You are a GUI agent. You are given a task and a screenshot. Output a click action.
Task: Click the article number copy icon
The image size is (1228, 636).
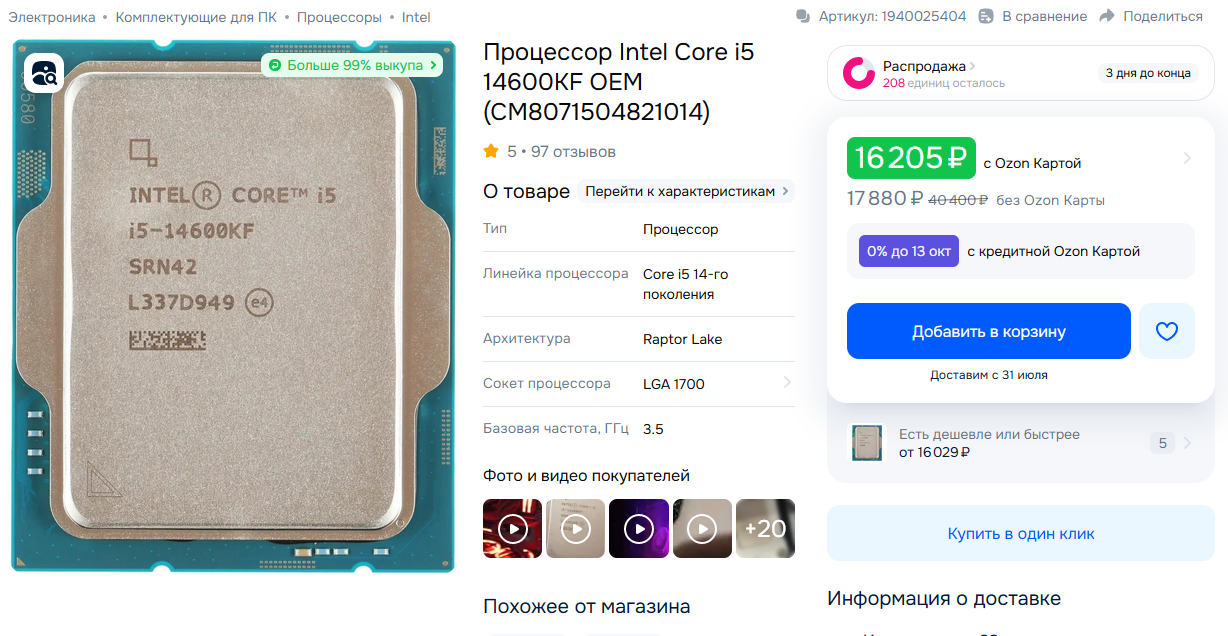[803, 16]
